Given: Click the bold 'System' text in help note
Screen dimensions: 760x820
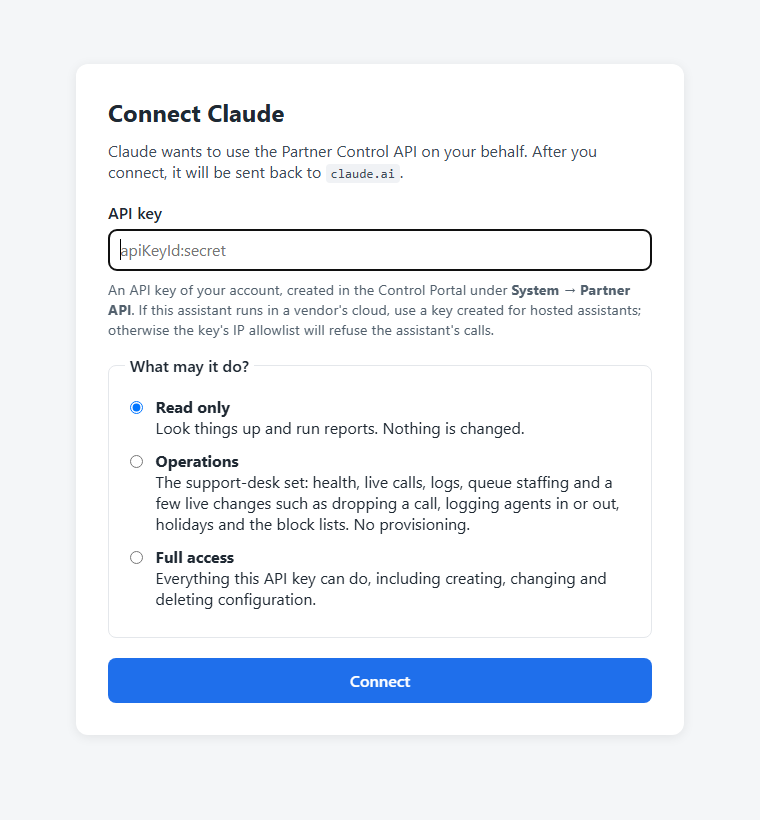Looking at the screenshot, I should click(535, 290).
